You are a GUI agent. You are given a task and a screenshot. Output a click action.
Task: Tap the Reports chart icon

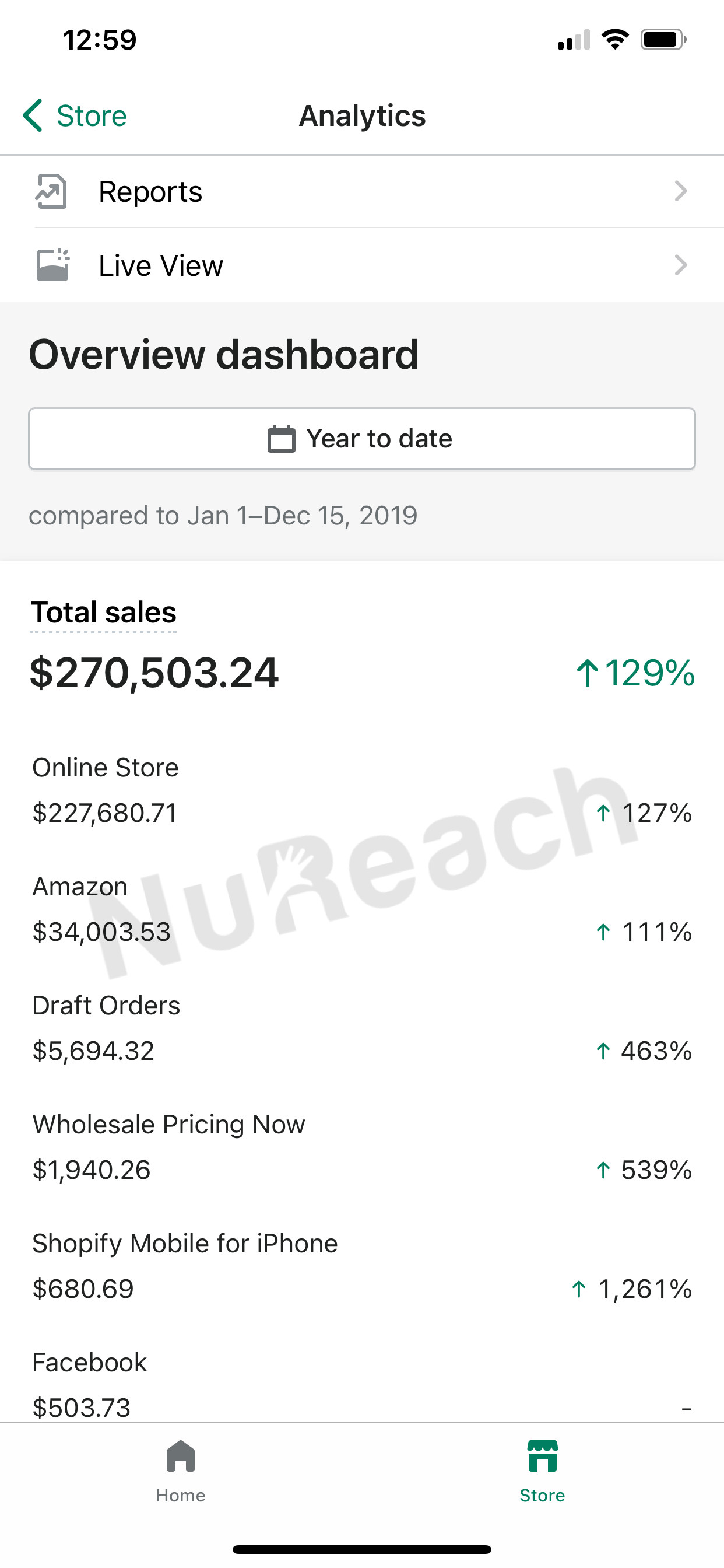tap(51, 192)
